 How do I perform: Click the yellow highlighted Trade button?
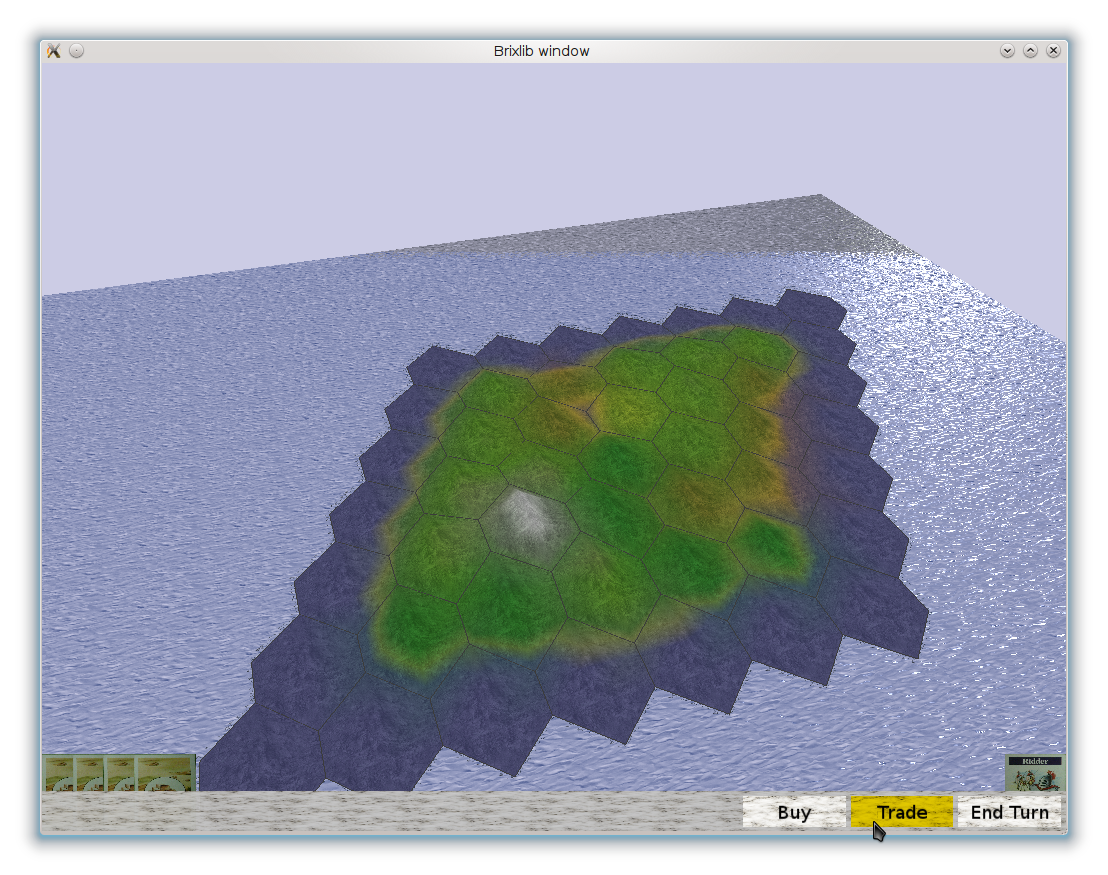[x=901, y=812]
